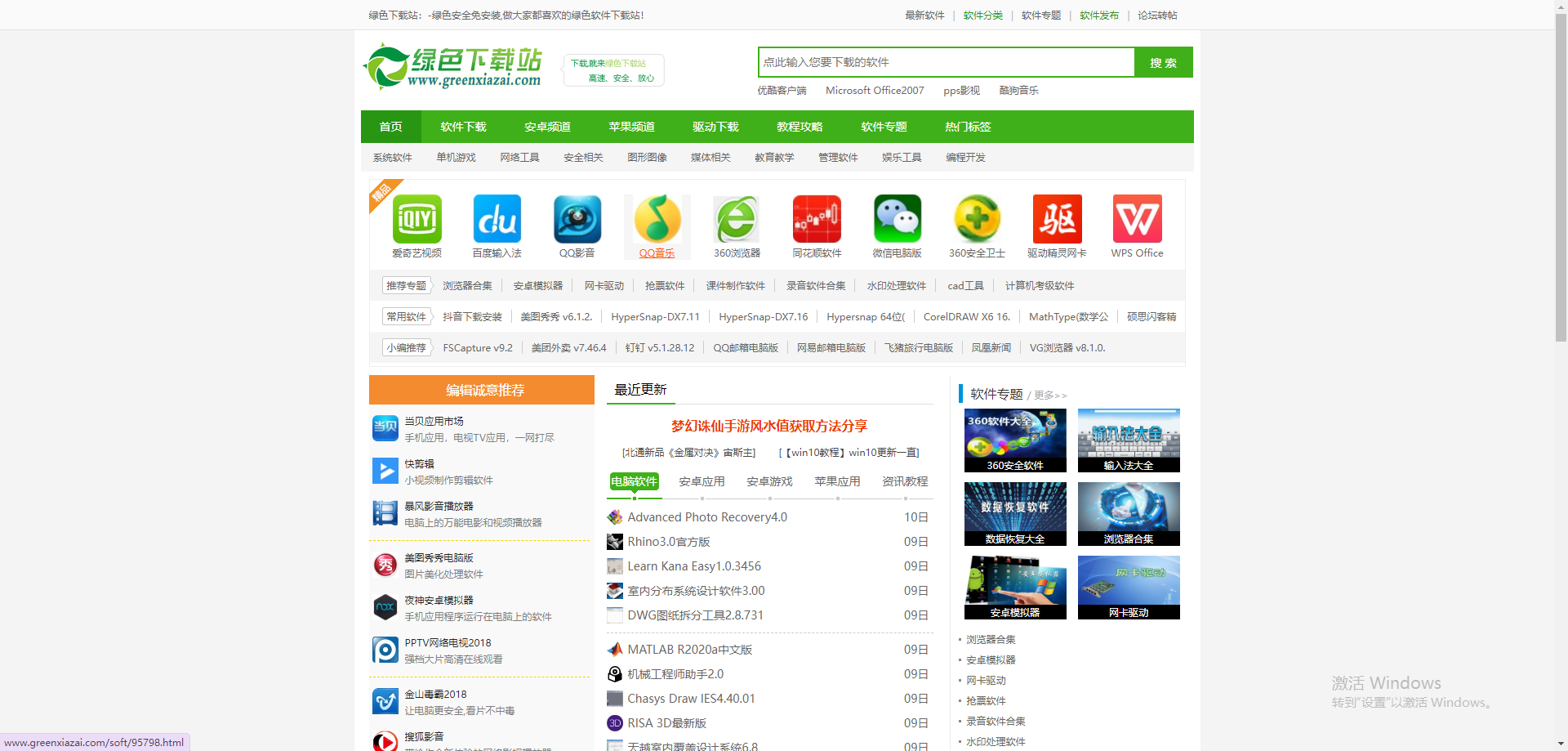Select the 美图秀秀电脑版 icon
Screen dimensions: 1568x751
[385, 565]
